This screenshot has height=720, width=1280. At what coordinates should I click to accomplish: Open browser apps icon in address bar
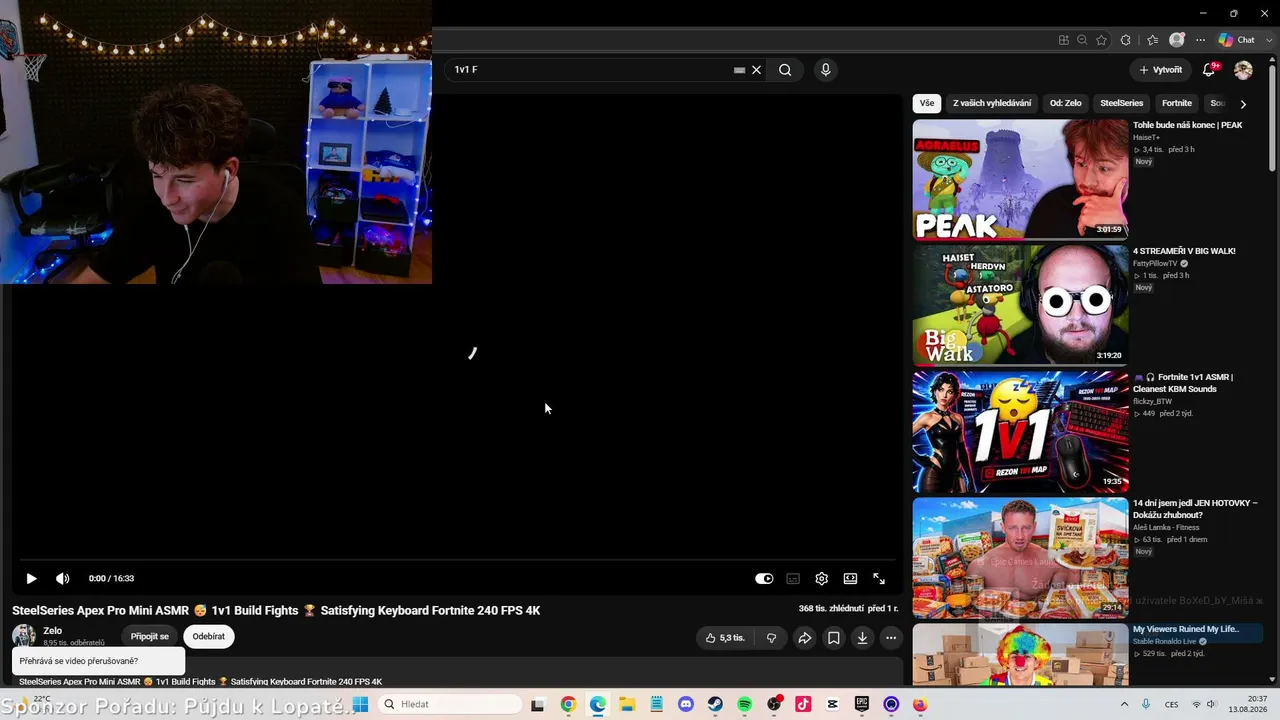click(1063, 40)
